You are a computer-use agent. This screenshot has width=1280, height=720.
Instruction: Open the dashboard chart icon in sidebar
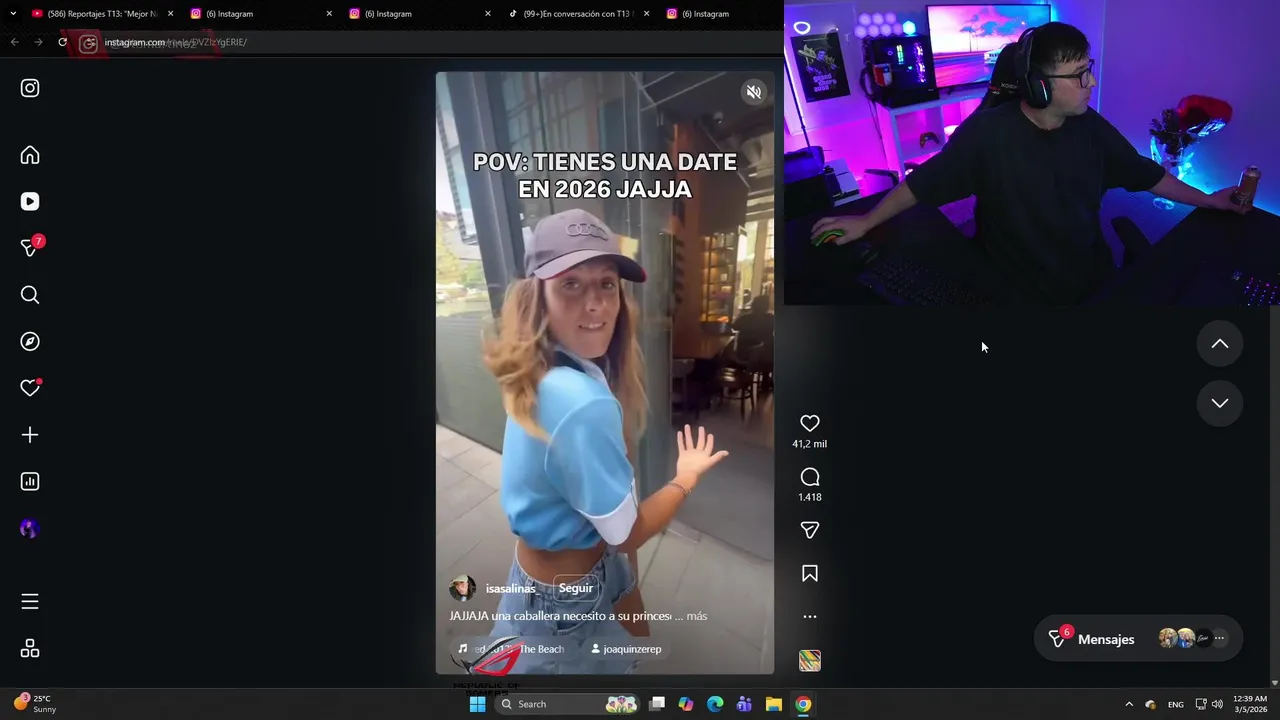click(30, 482)
